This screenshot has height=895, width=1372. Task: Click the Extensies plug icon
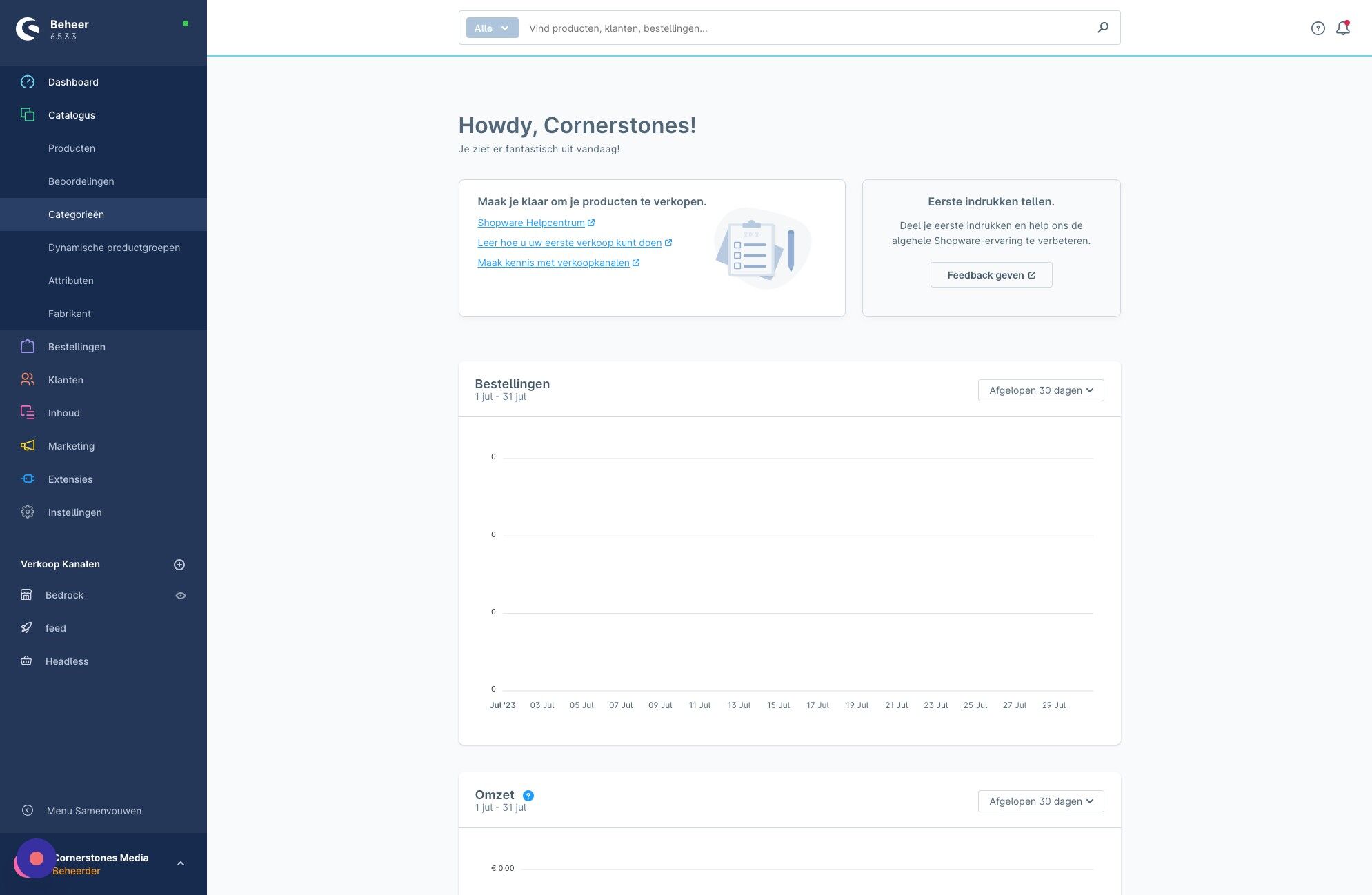[x=28, y=479]
